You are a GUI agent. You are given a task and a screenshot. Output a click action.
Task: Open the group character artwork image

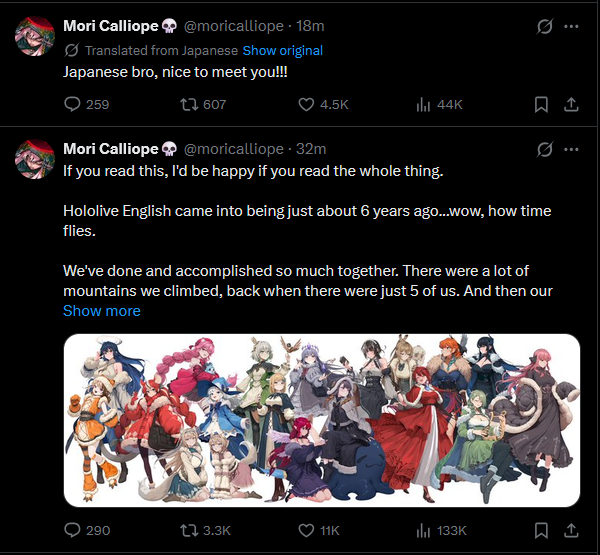[322, 420]
